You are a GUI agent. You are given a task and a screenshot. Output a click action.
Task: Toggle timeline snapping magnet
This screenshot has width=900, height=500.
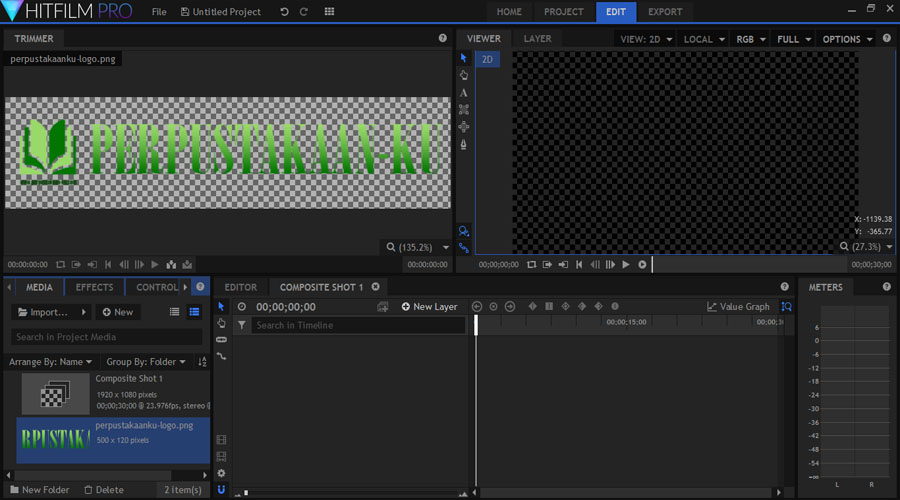(221, 490)
